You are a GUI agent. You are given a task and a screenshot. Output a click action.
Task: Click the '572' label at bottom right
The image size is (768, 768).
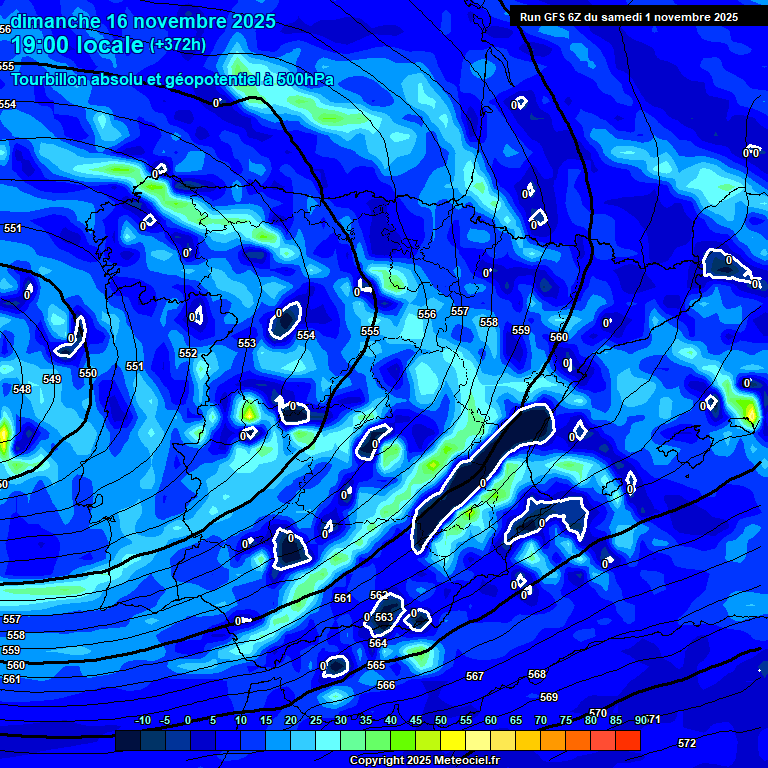coord(687,744)
